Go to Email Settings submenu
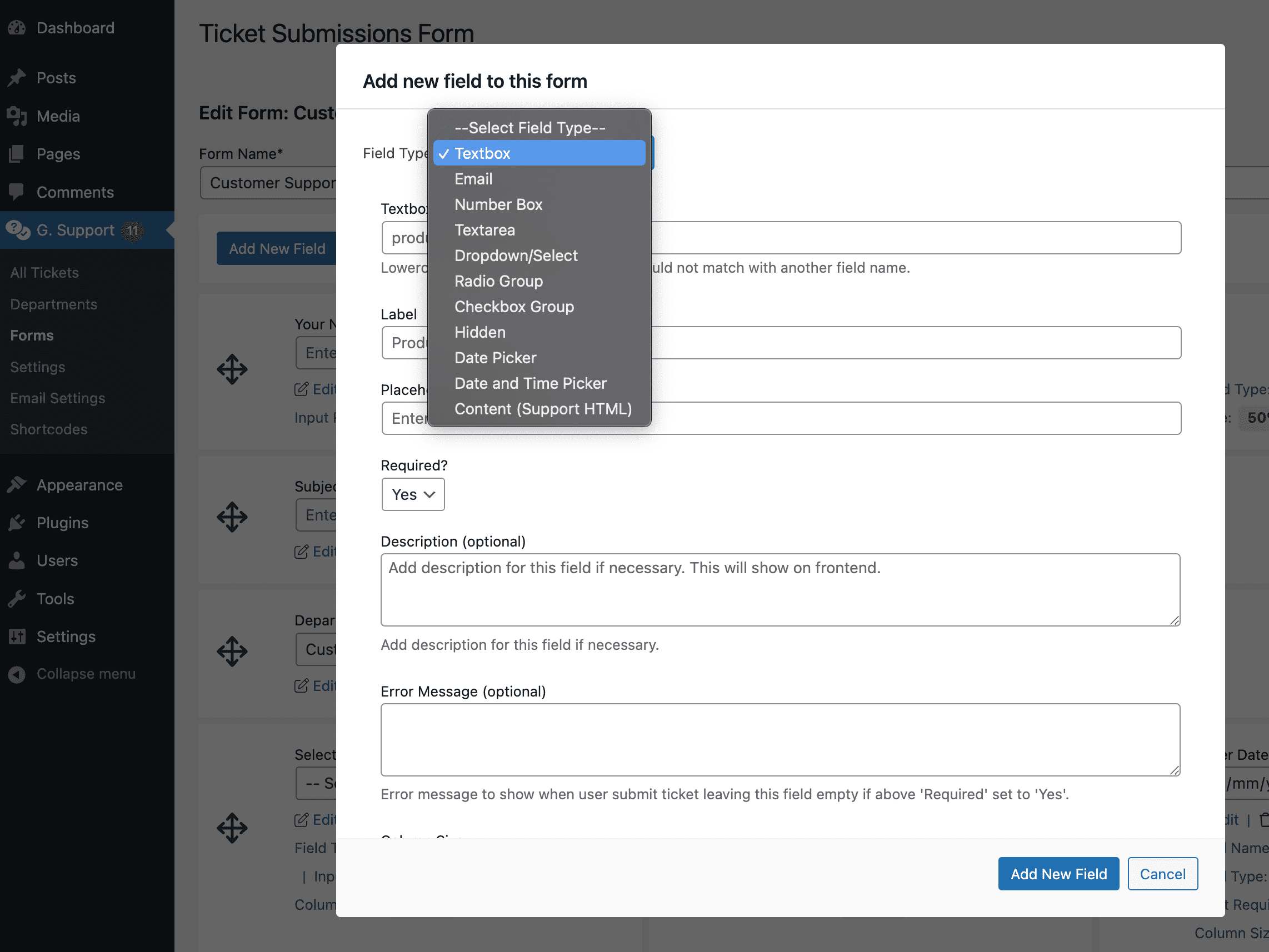This screenshot has width=1269, height=952. pyautogui.click(x=57, y=398)
